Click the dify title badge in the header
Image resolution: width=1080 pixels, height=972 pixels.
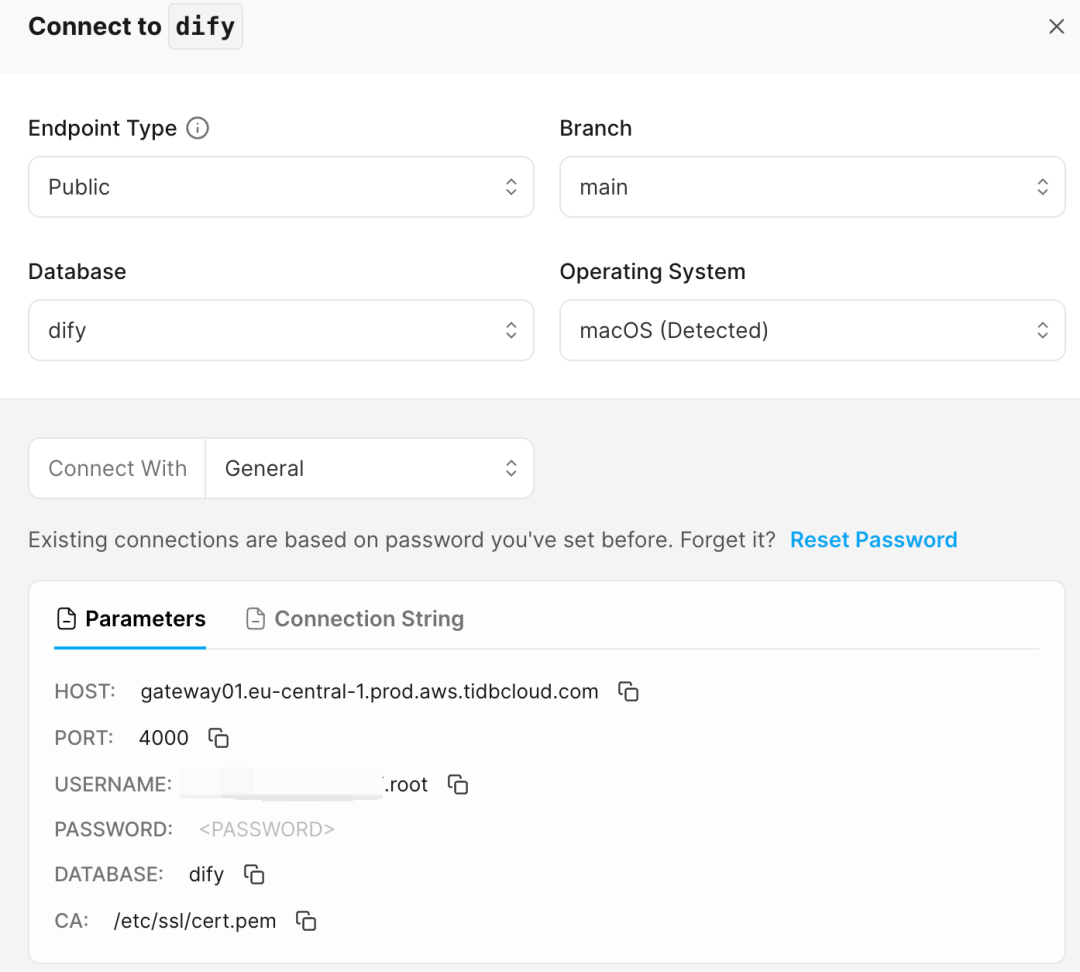(205, 26)
